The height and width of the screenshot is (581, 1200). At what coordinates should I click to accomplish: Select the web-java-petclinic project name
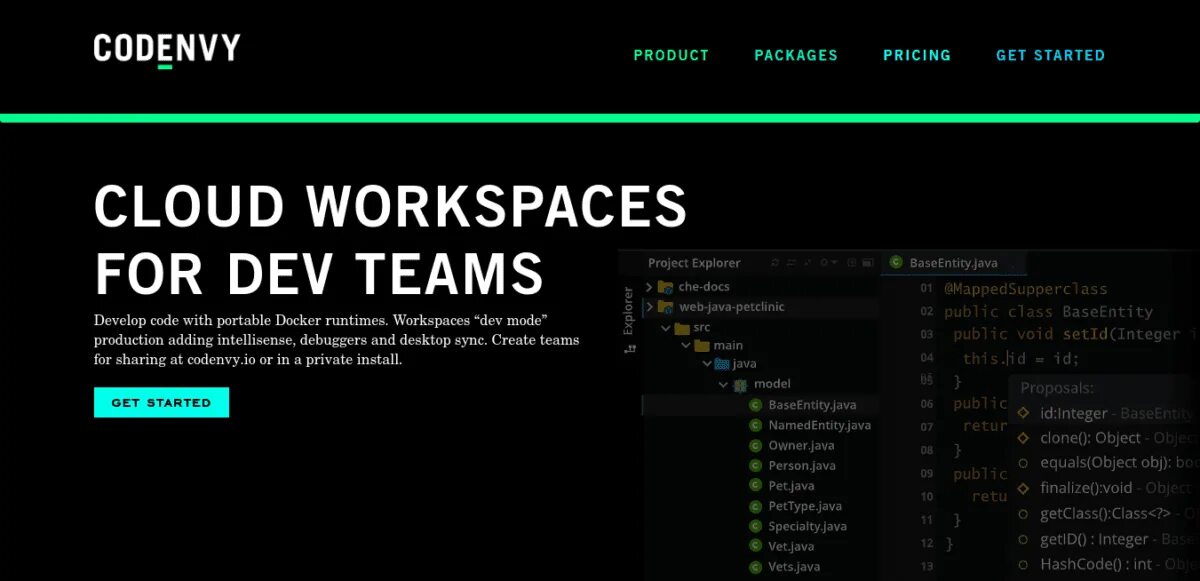[x=732, y=307]
